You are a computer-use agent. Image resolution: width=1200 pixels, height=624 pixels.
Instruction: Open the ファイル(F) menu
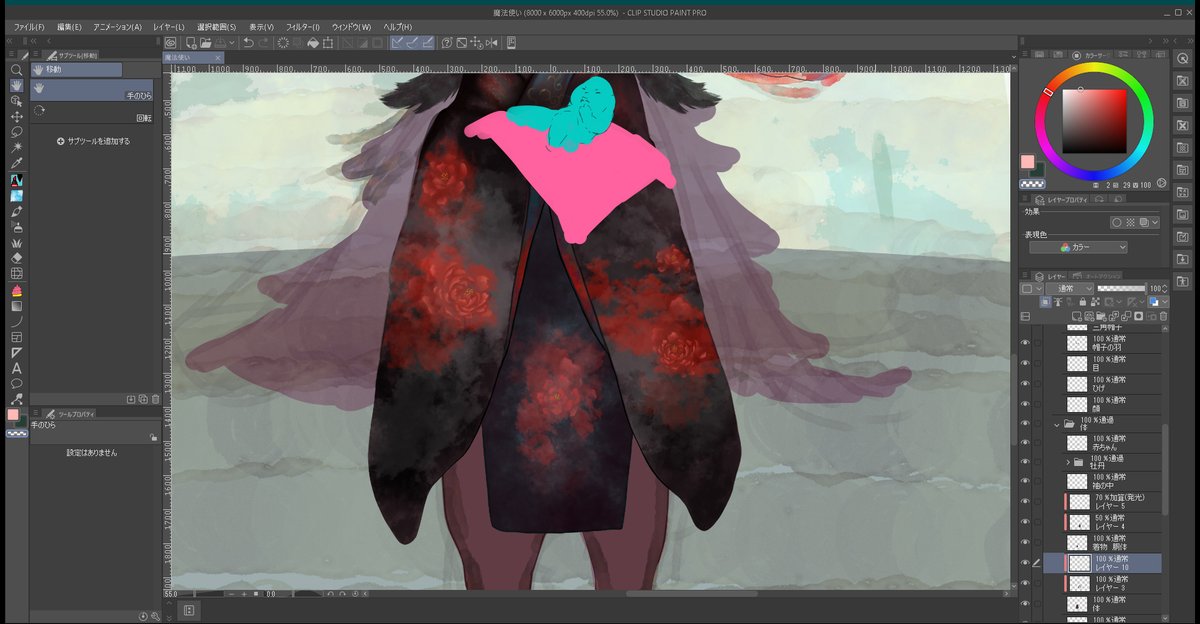point(29,26)
